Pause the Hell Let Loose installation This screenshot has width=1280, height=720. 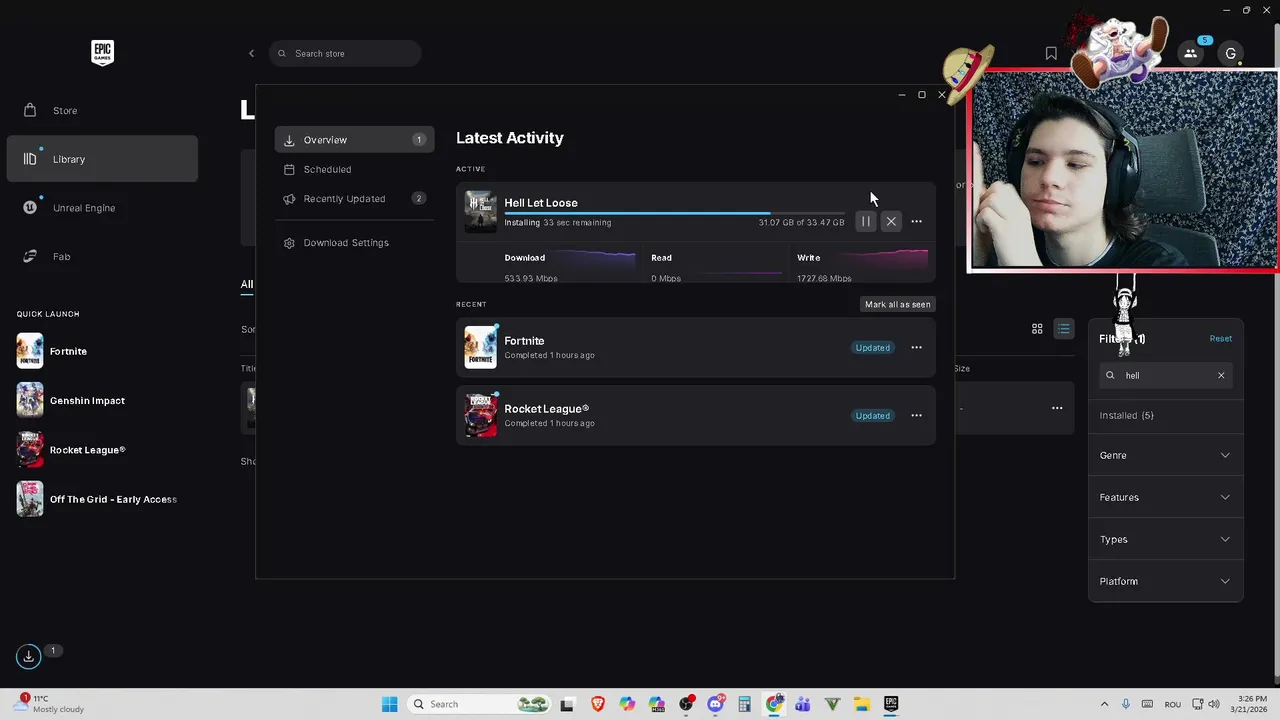(x=865, y=222)
